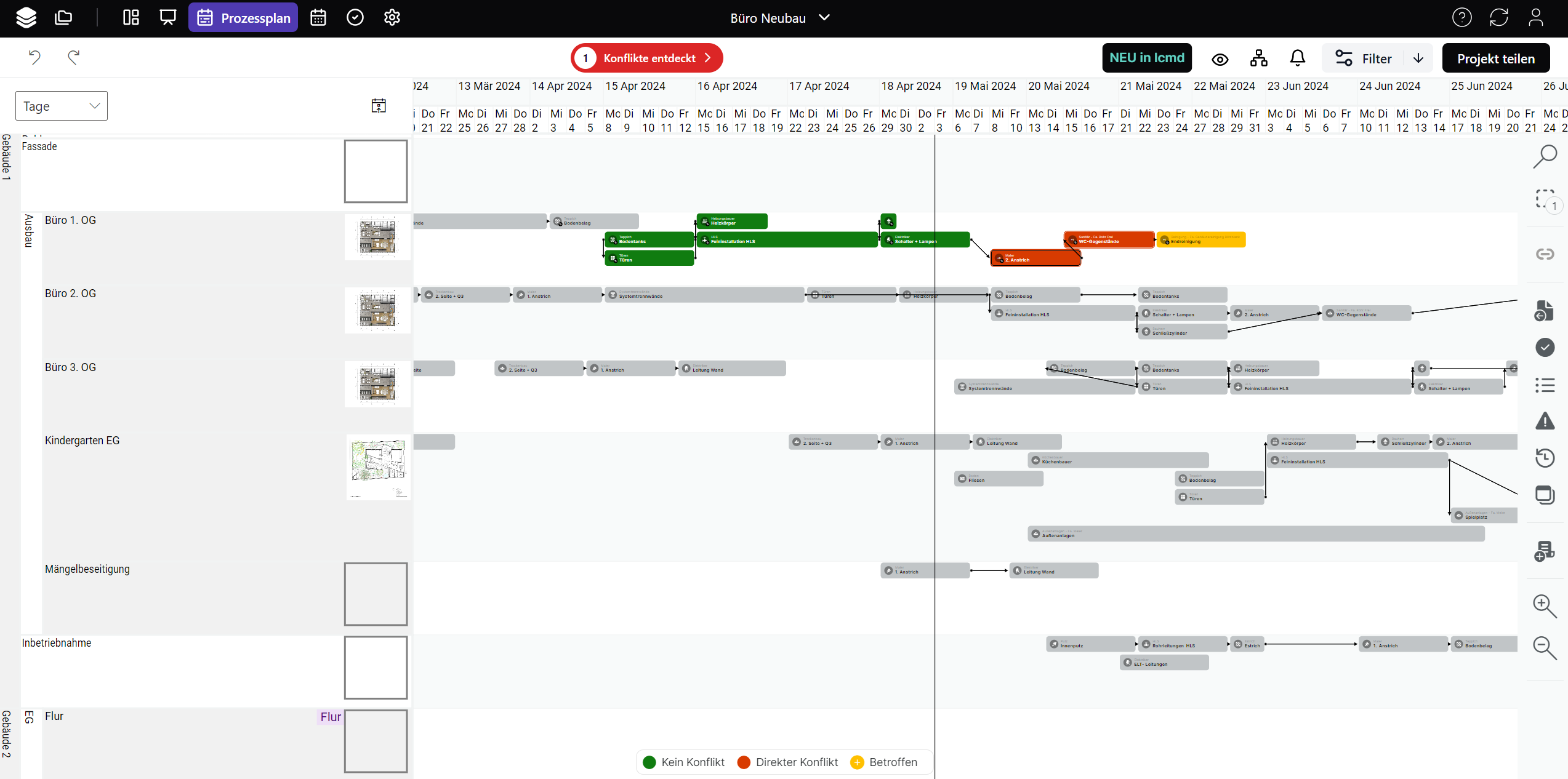Open the Tage time scale dropdown
1568x779 pixels.
(x=62, y=106)
